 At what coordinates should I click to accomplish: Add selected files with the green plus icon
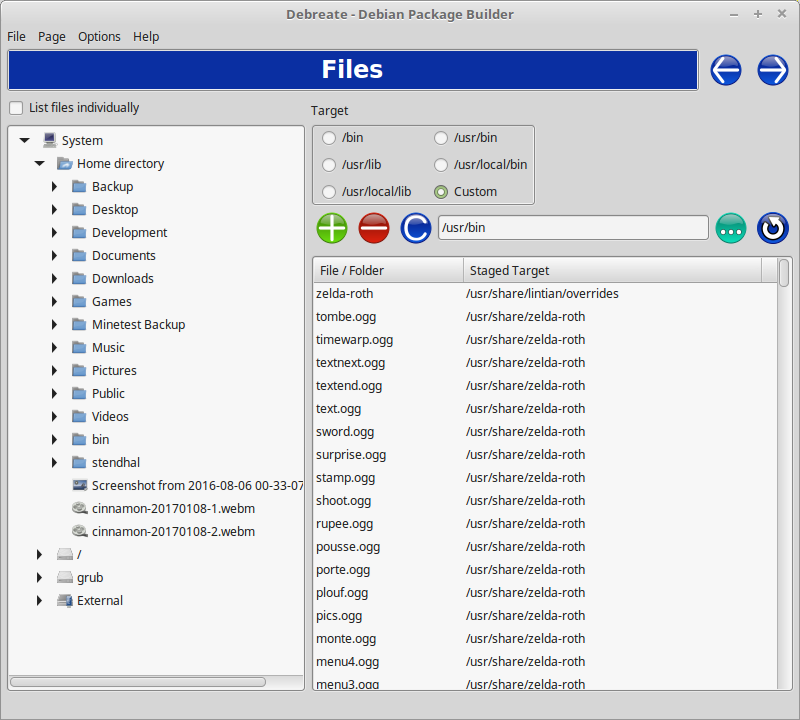point(332,228)
